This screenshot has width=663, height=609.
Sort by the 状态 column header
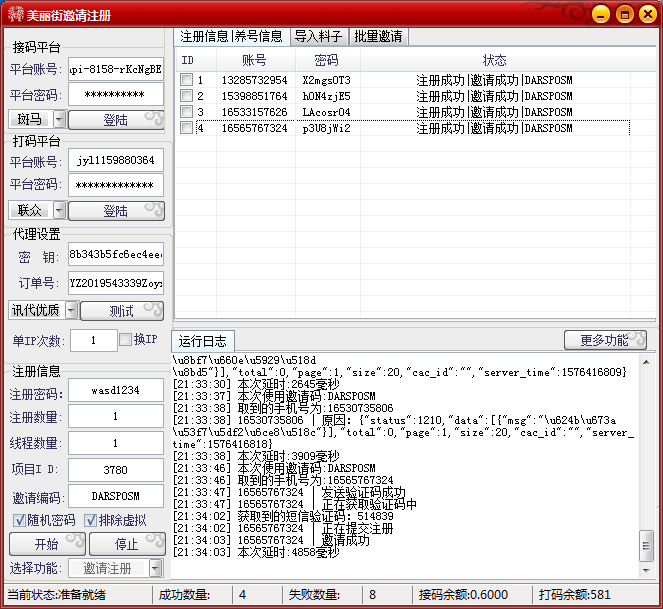495,60
